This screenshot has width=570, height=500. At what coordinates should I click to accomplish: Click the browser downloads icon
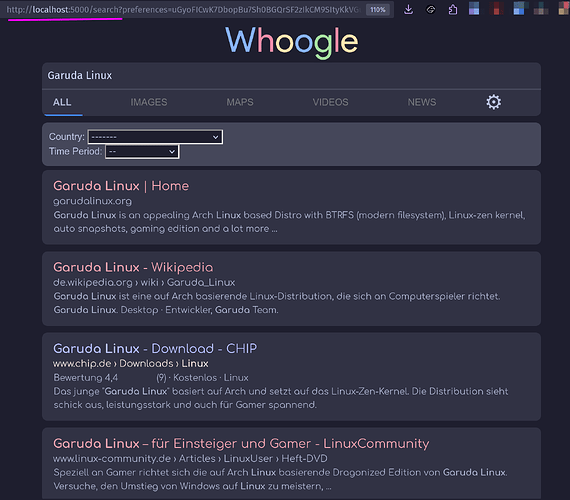408,9
